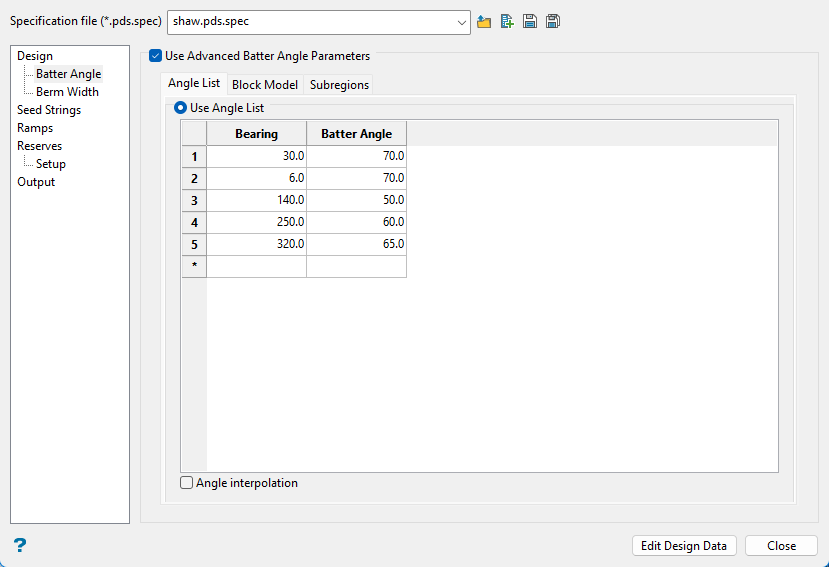Screen dimensions: 829x567
Task: Click the Batter Angle column header
Action: pos(356,134)
